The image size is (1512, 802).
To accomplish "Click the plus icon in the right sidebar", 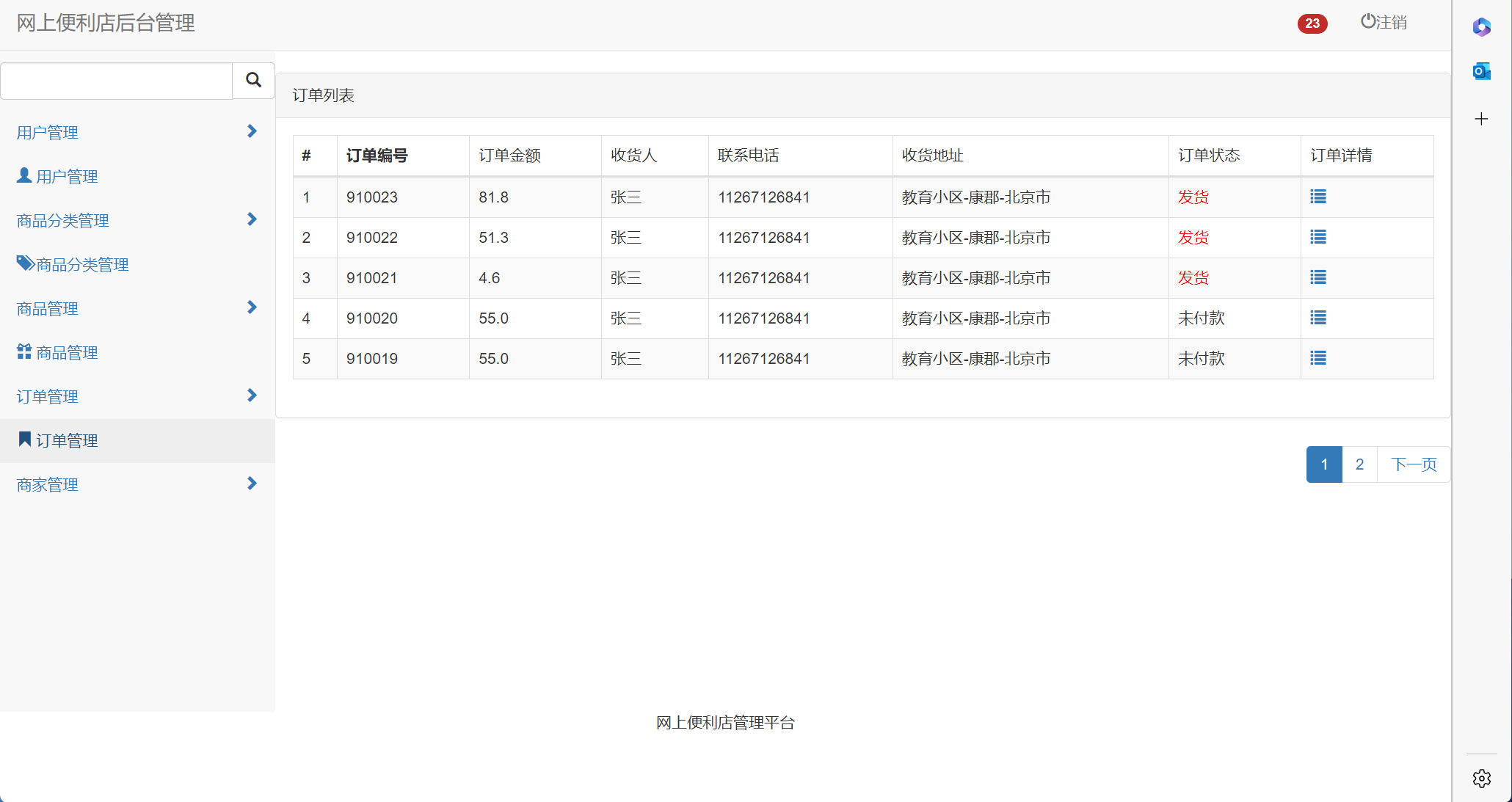I will 1481,119.
